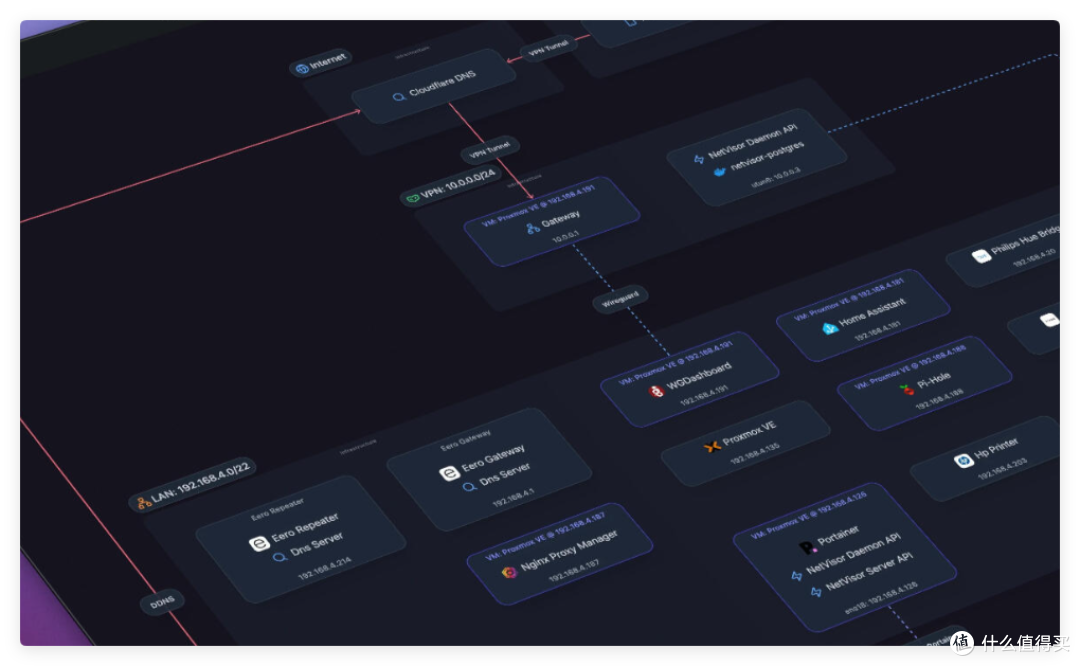Screen dimensions: 1080x666
Task: Click the VM: Proxmox VE @ 192.168.4.126 header
Action: [809, 514]
